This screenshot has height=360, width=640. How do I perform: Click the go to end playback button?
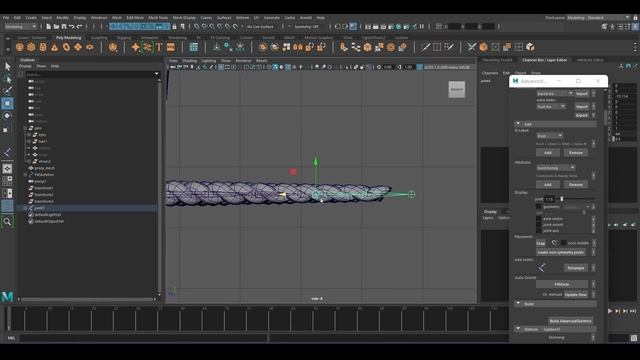(x=633, y=311)
